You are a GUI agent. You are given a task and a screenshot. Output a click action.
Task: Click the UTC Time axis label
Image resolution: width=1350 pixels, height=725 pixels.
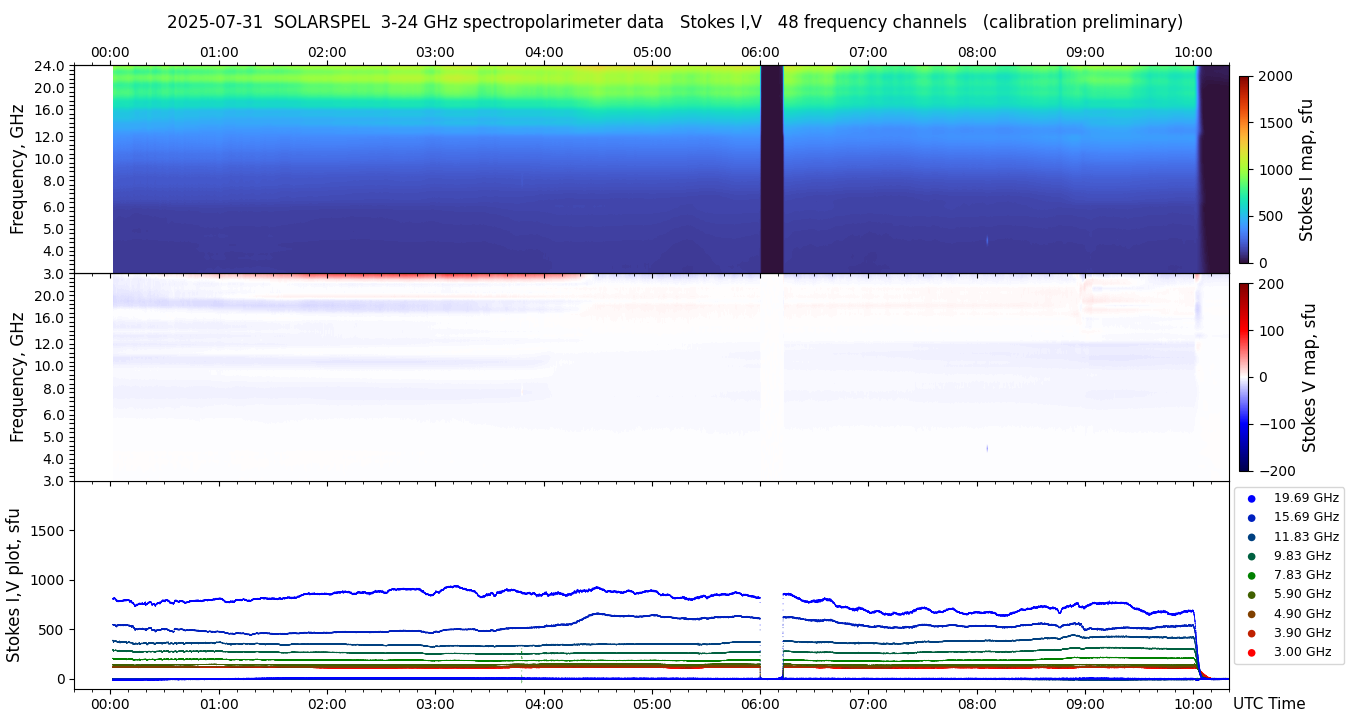[1268, 704]
